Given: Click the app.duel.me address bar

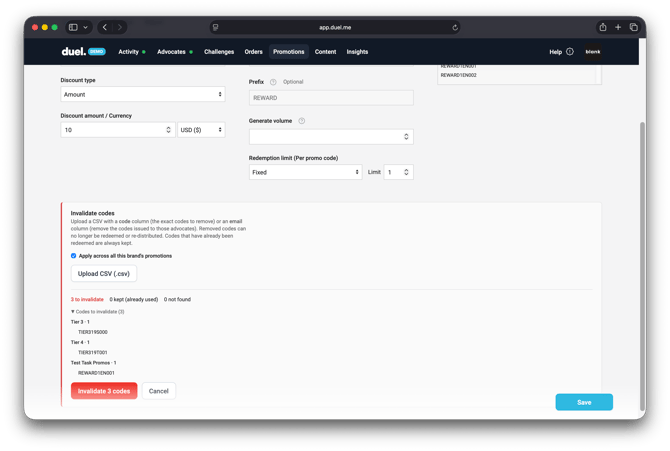Looking at the screenshot, I should click(335, 27).
